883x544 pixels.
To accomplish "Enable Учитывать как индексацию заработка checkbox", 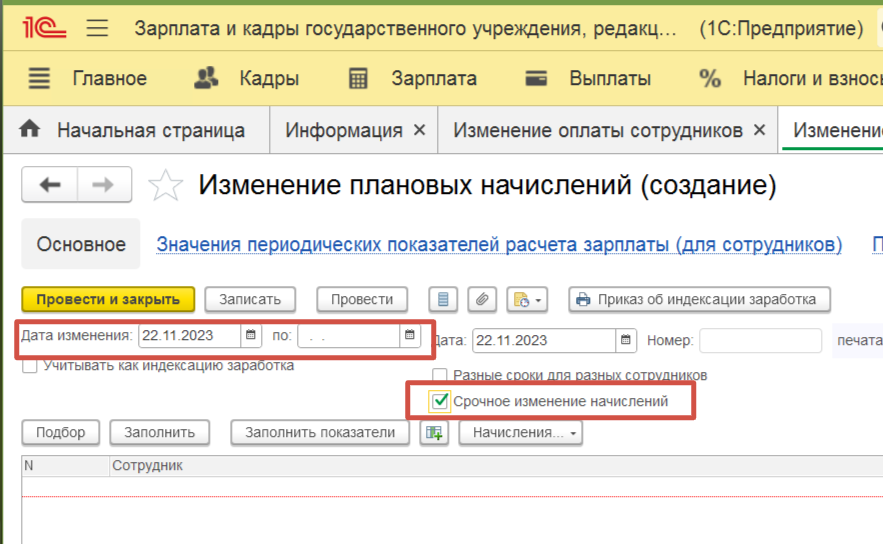I will (30, 366).
